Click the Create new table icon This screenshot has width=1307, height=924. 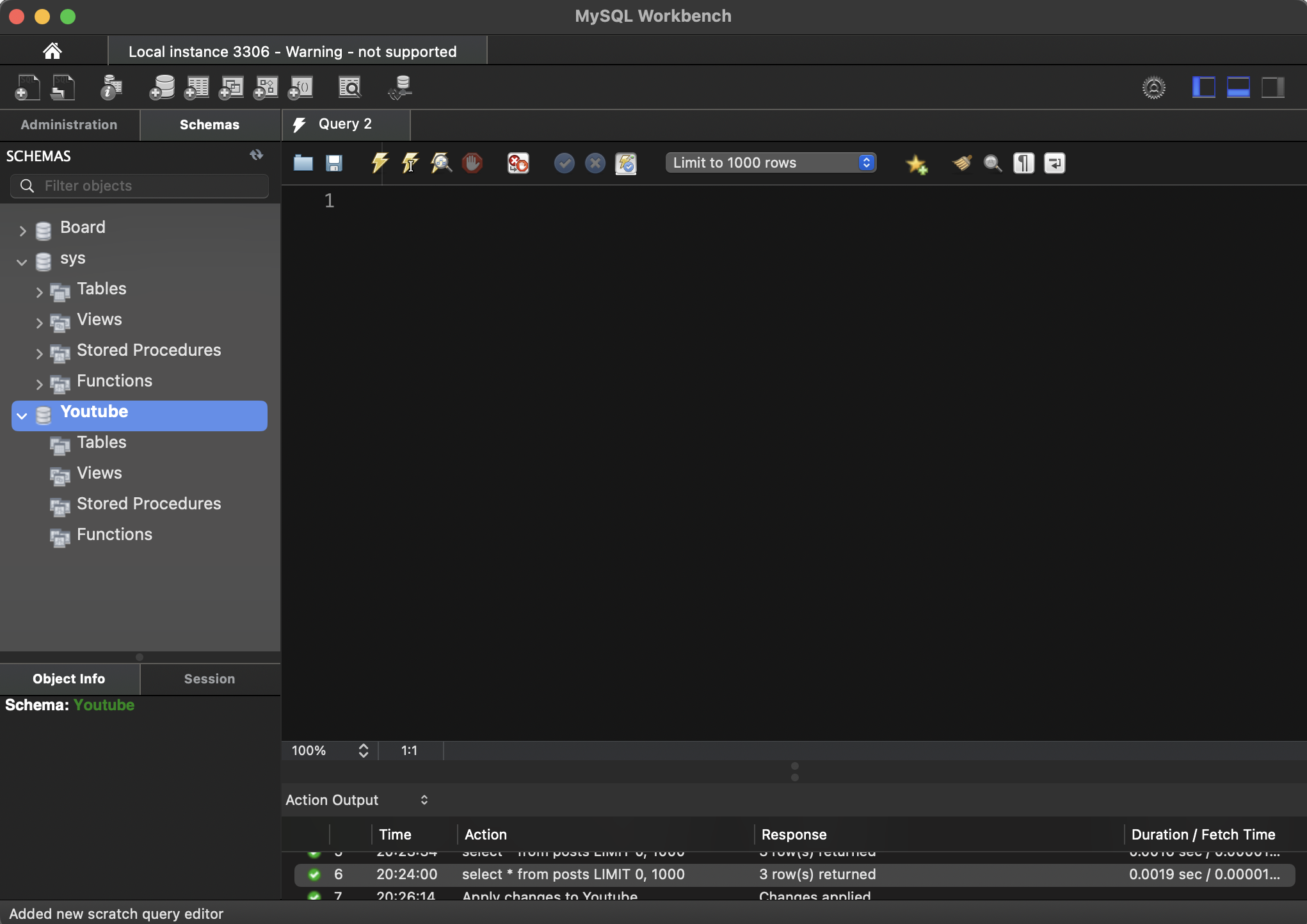(196, 88)
